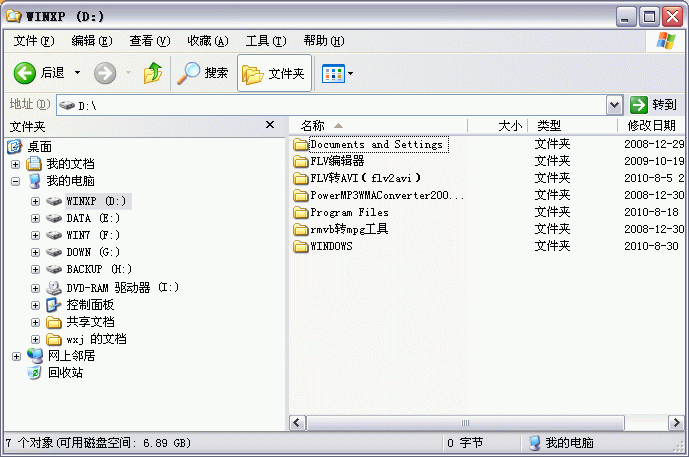Sort by the 修改日期 column header
The image size is (689, 457).
(x=652, y=126)
